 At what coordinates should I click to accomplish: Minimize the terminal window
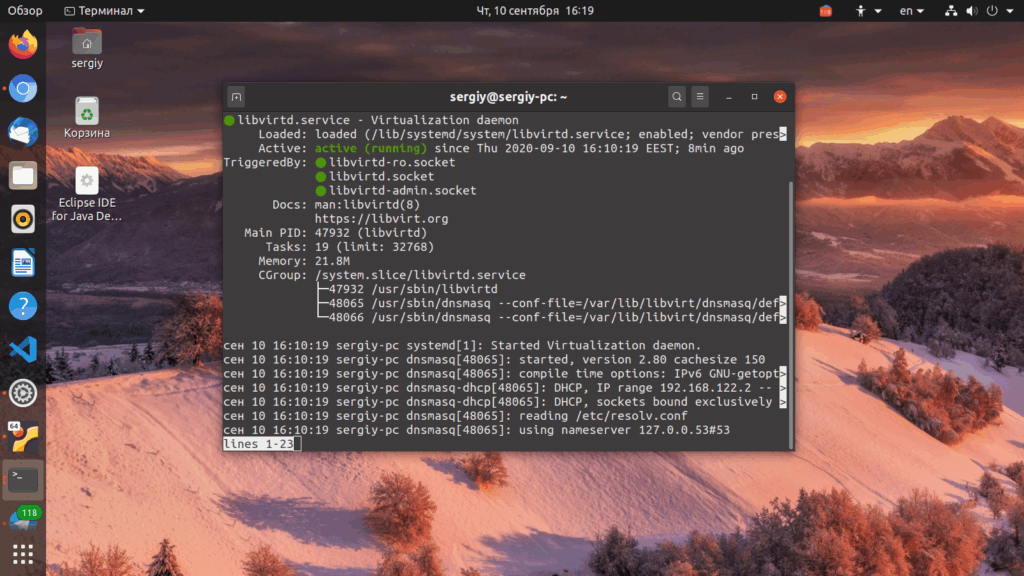coord(729,97)
